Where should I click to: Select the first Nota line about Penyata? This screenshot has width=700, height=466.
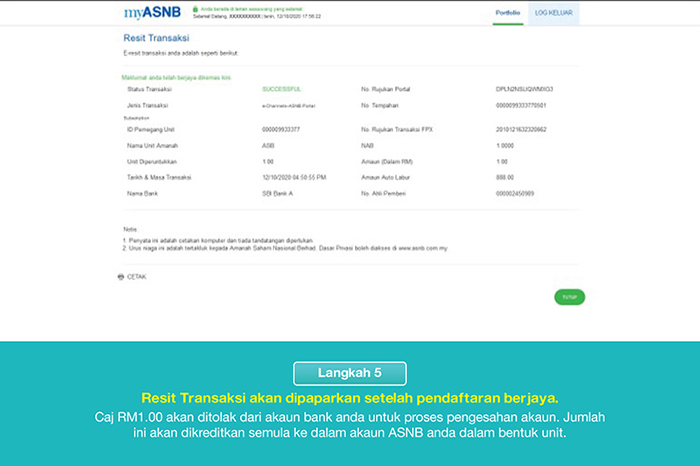[x=218, y=241]
